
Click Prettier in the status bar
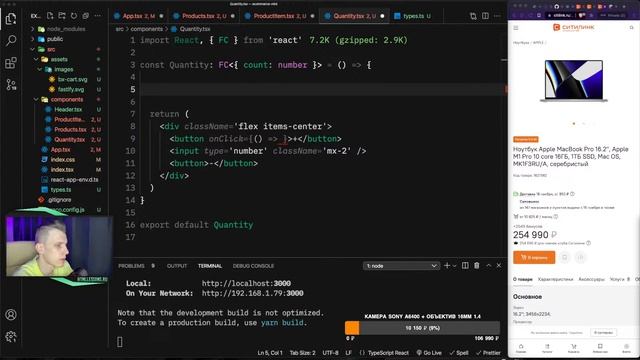(x=488, y=353)
